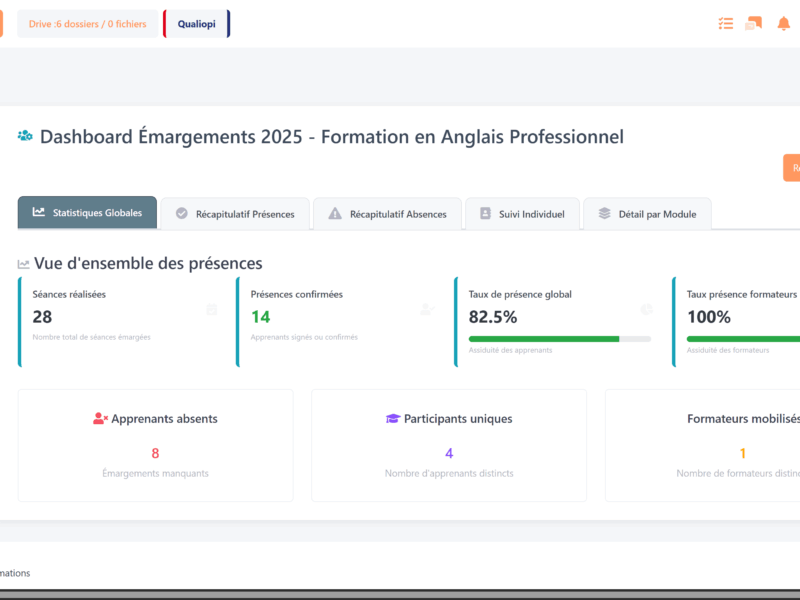Screen dimensions: 800x600
Task: Click the Drive dossiers/fichiers button
Action: coord(88,23)
